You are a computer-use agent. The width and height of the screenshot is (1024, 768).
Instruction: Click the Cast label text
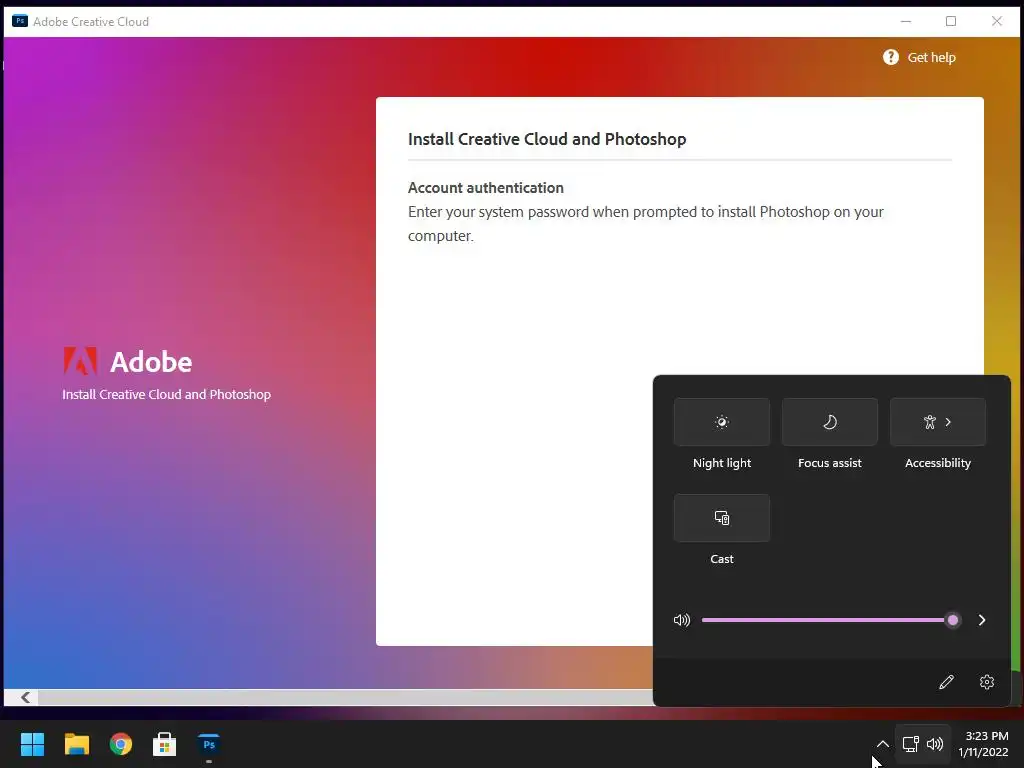pyautogui.click(x=722, y=559)
